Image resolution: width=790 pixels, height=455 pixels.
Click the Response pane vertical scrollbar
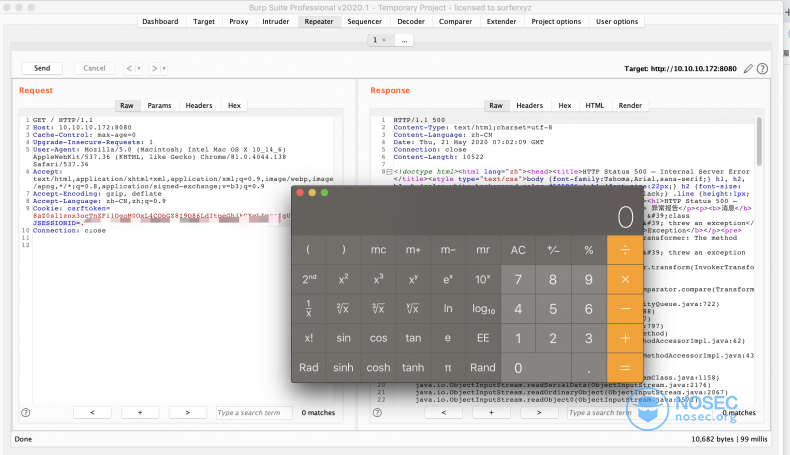click(x=759, y=142)
